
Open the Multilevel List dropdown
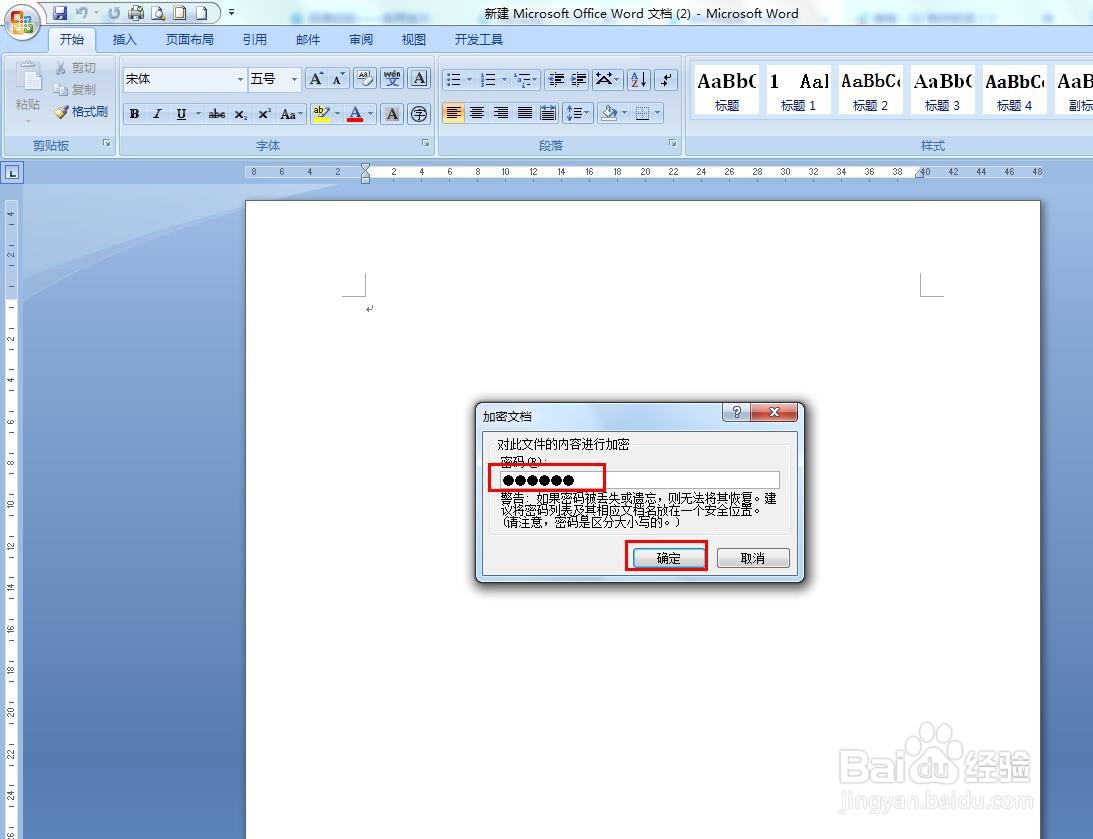click(526, 79)
